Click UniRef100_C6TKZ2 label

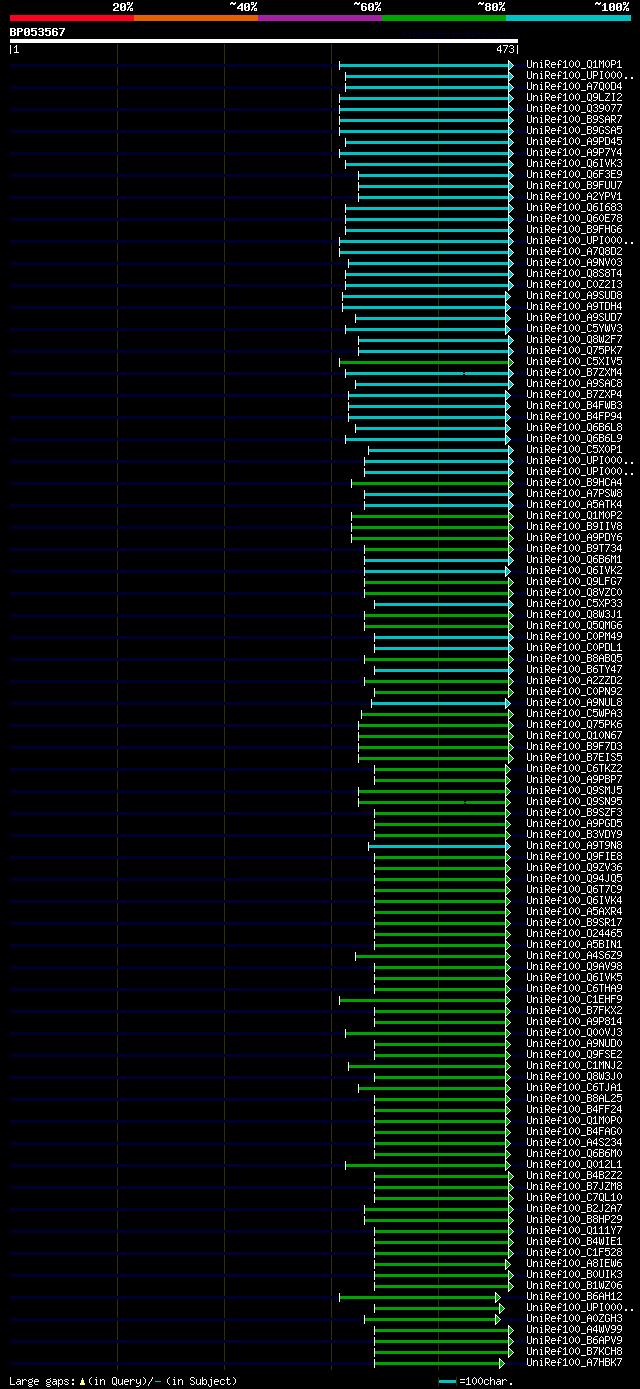point(574,769)
